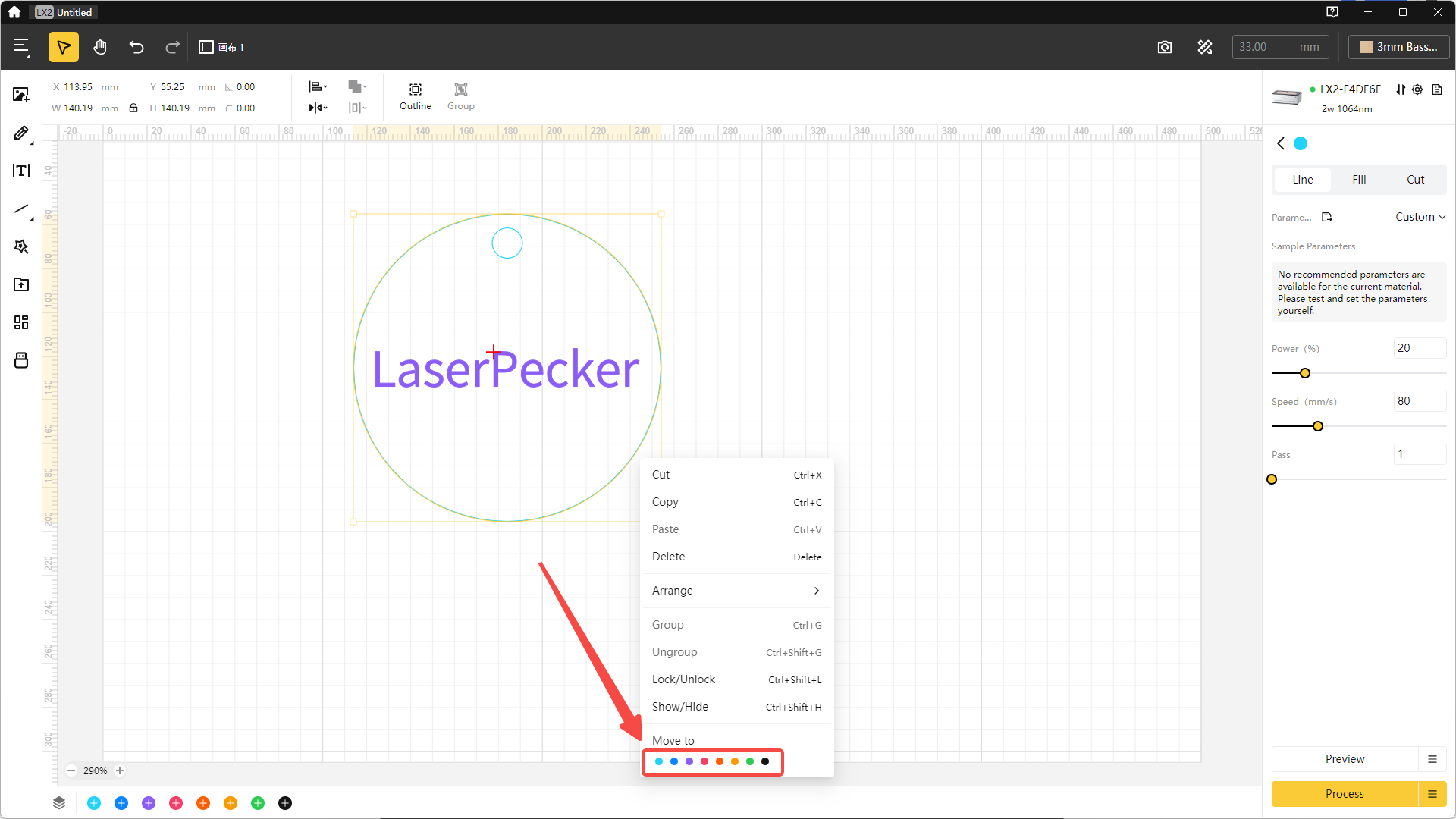Open the main hamburger menu
This screenshot has width=1456, height=819.
[22, 47]
